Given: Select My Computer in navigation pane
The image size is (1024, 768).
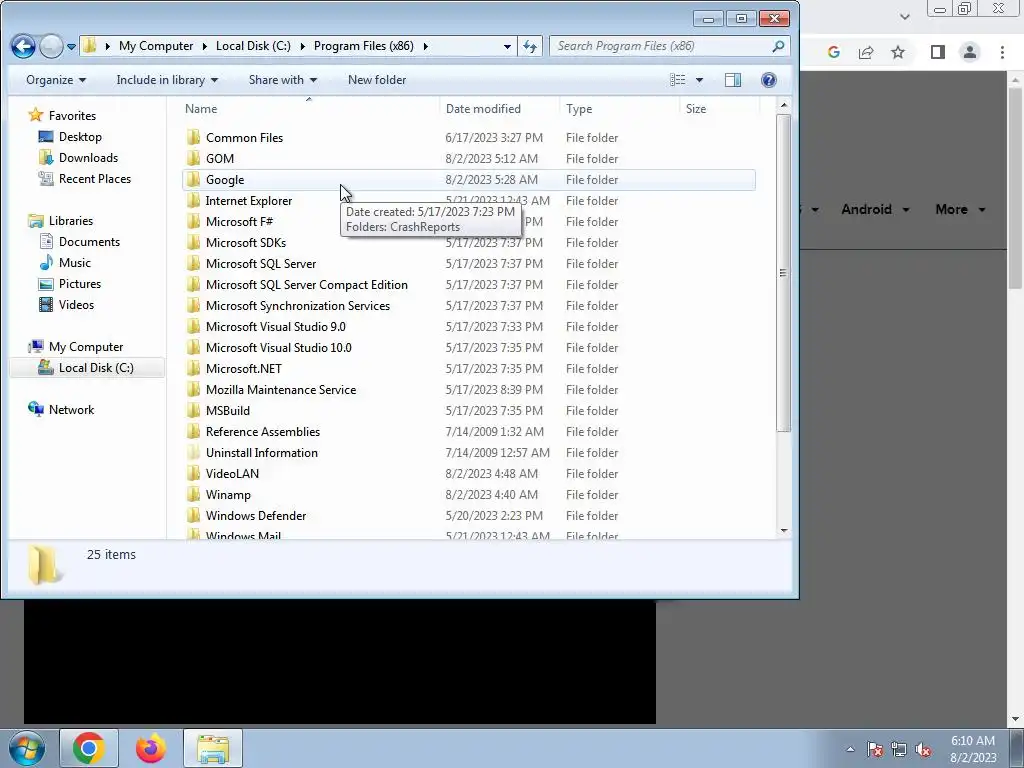Looking at the screenshot, I should coord(76,347).
